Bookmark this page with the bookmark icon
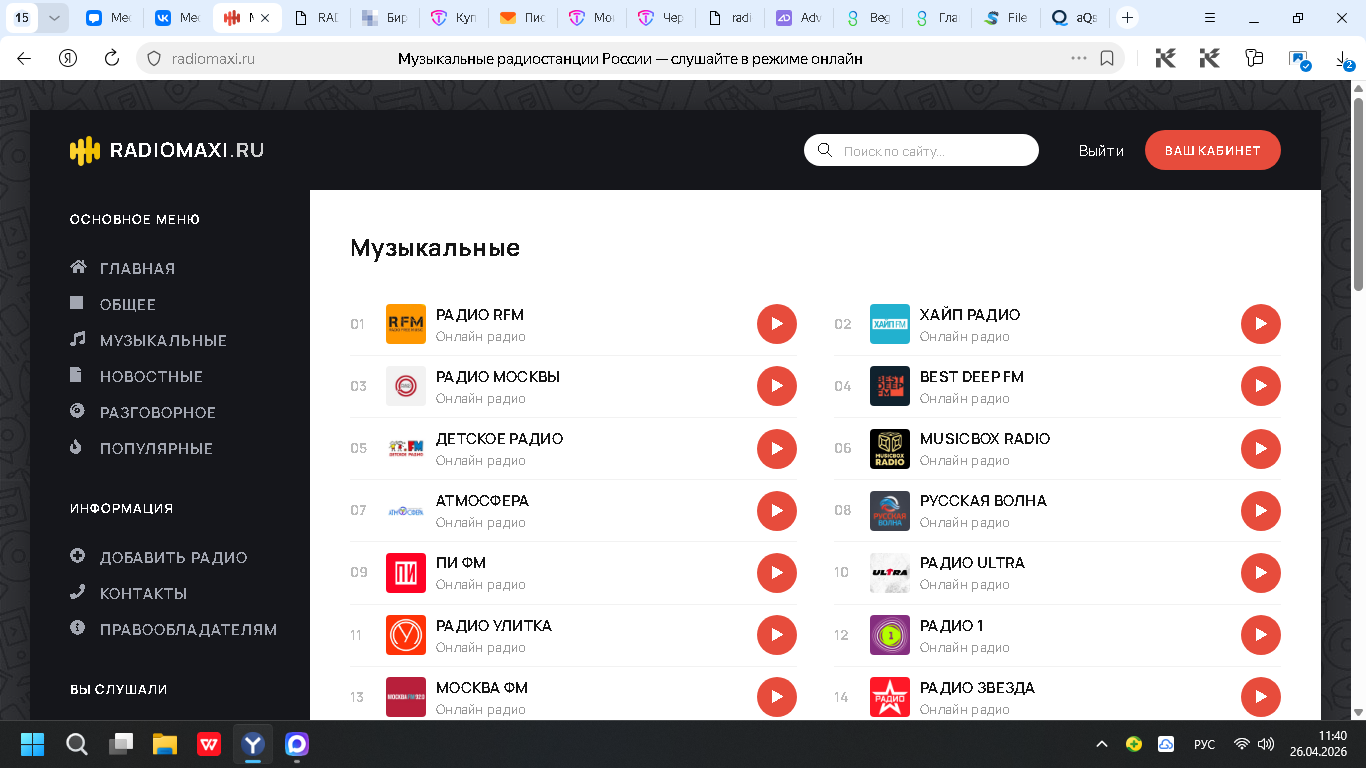 [x=1107, y=59]
